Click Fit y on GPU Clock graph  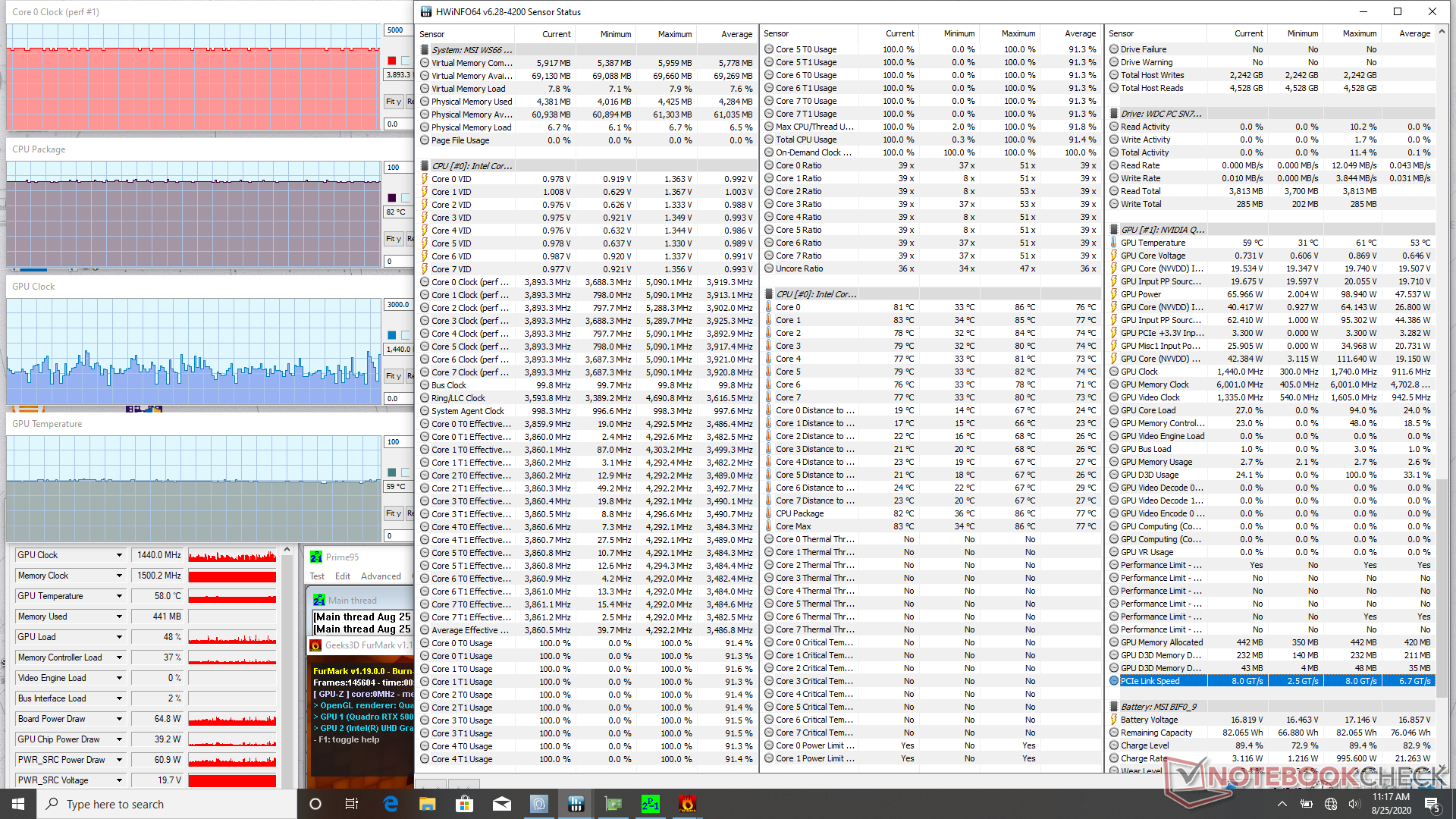[x=393, y=376]
